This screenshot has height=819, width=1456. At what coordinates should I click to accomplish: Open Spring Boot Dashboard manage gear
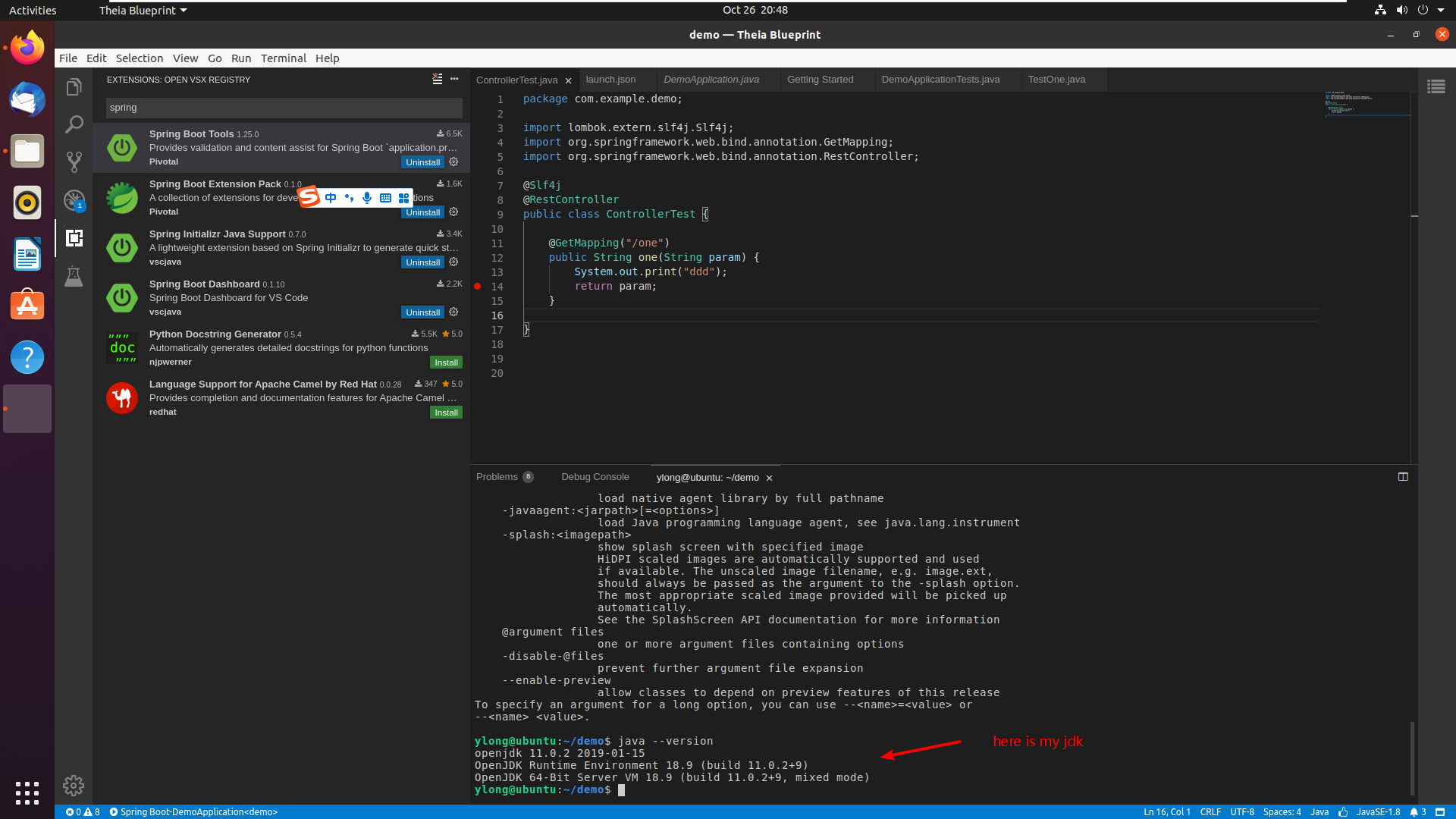(x=453, y=312)
